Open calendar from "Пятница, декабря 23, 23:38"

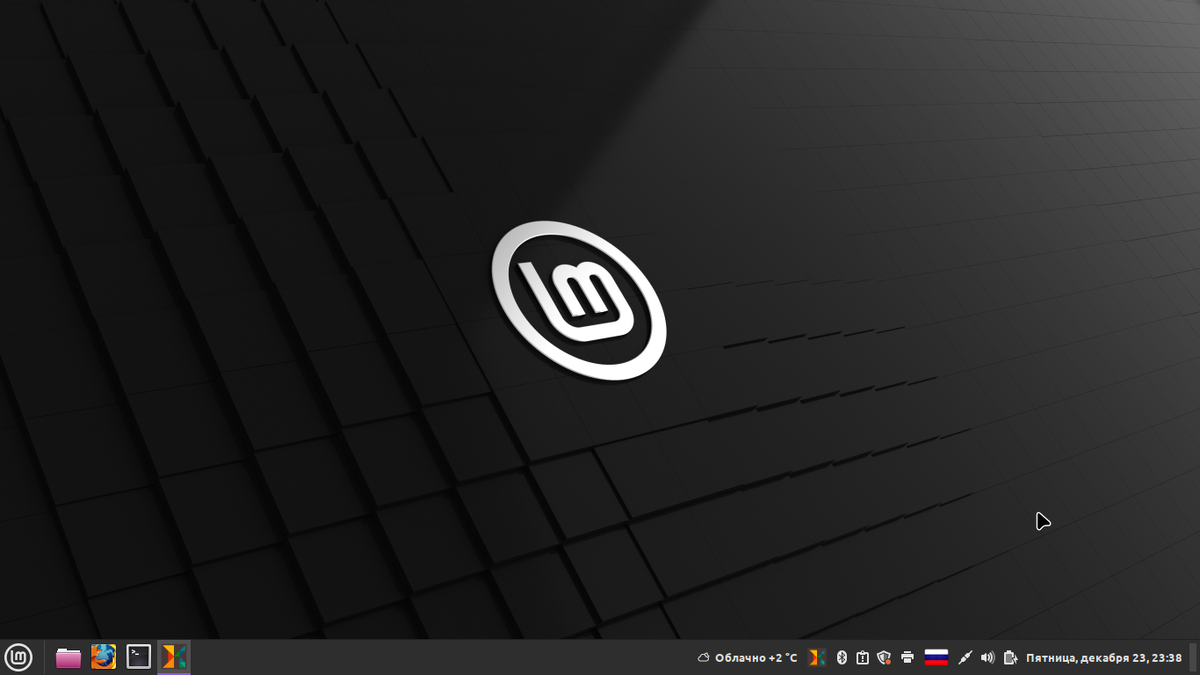(x=1104, y=658)
